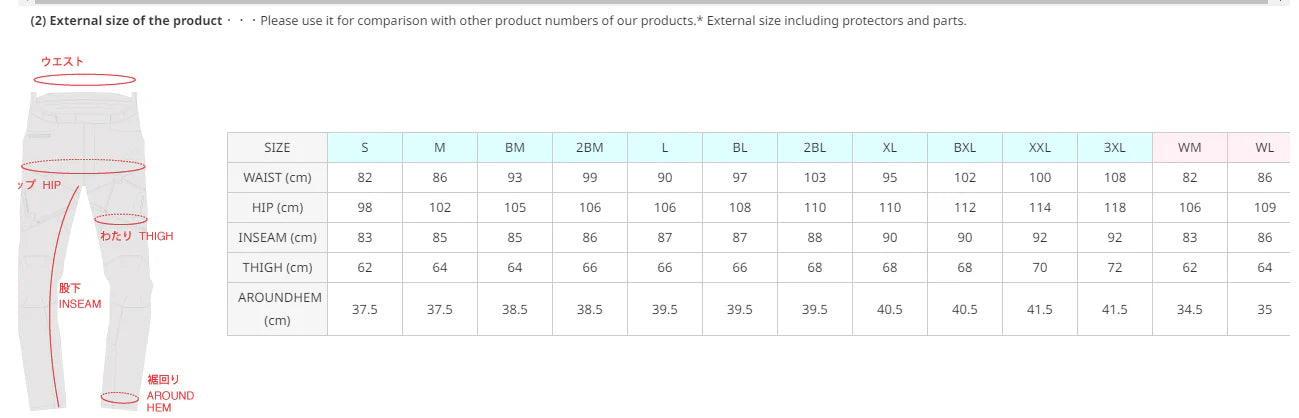Click the inseam value for size S
The height and width of the screenshot is (418, 1299).
pos(365,238)
